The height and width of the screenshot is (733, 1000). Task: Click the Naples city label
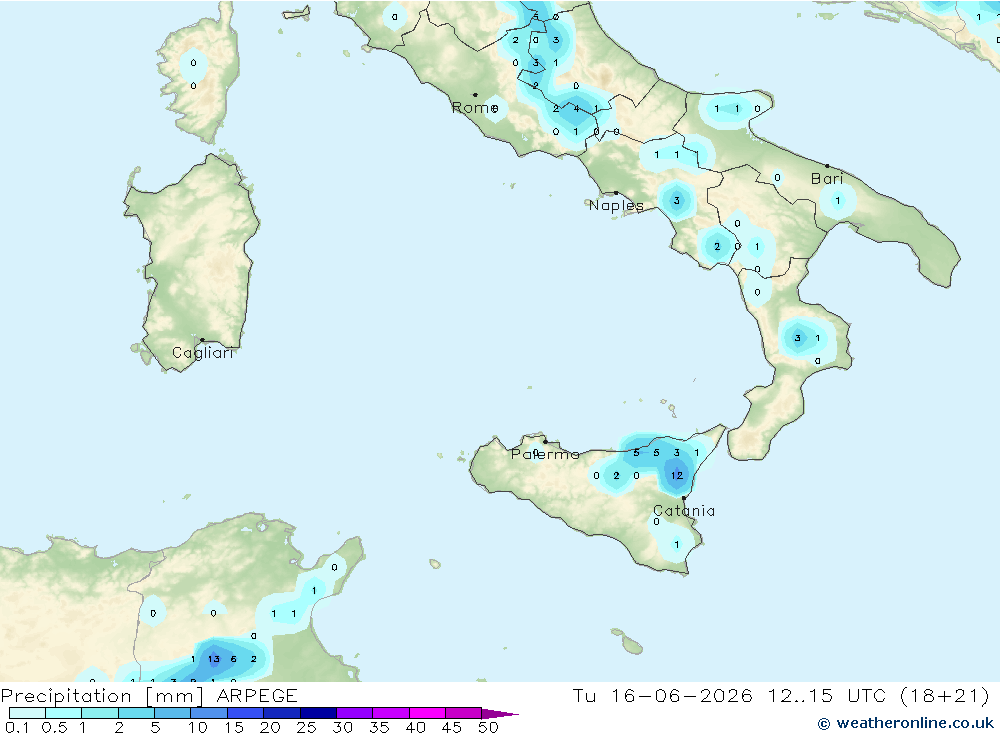pyautogui.click(x=616, y=205)
